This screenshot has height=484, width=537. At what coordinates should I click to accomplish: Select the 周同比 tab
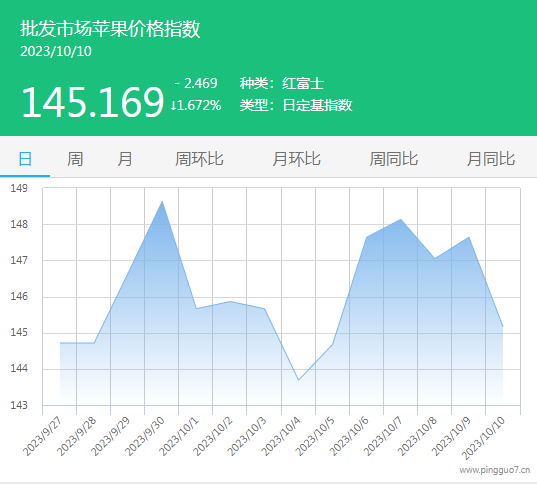394,159
